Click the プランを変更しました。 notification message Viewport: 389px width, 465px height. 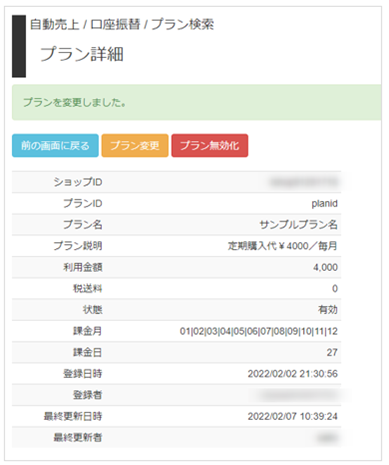click(x=74, y=102)
